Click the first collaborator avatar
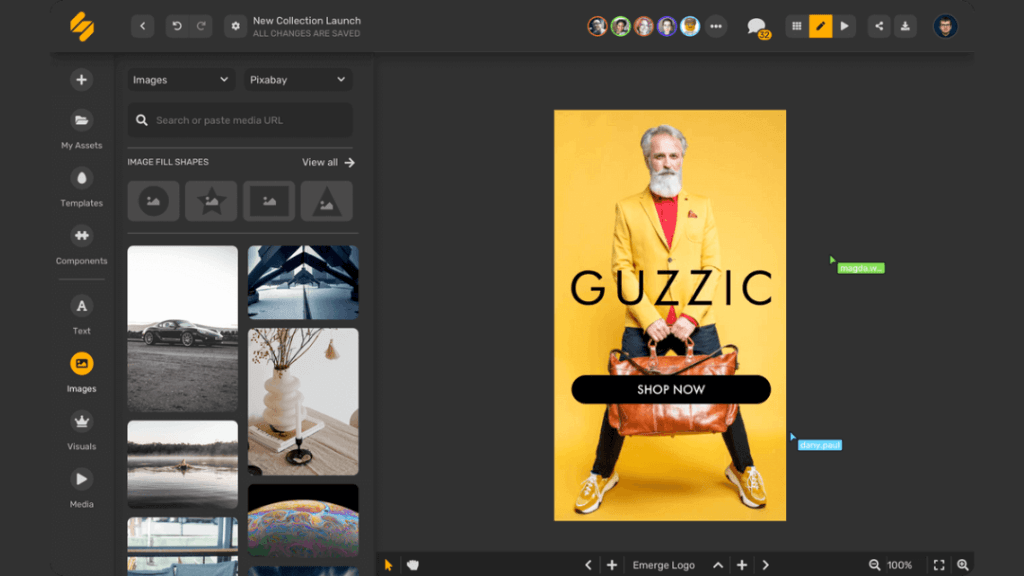 [597, 26]
